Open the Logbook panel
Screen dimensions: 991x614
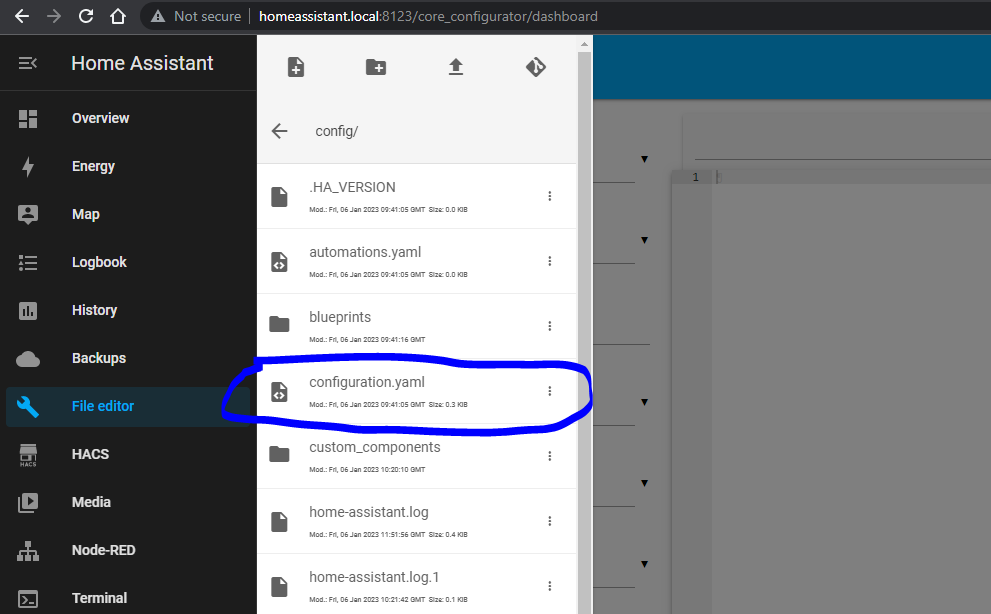[128, 262]
